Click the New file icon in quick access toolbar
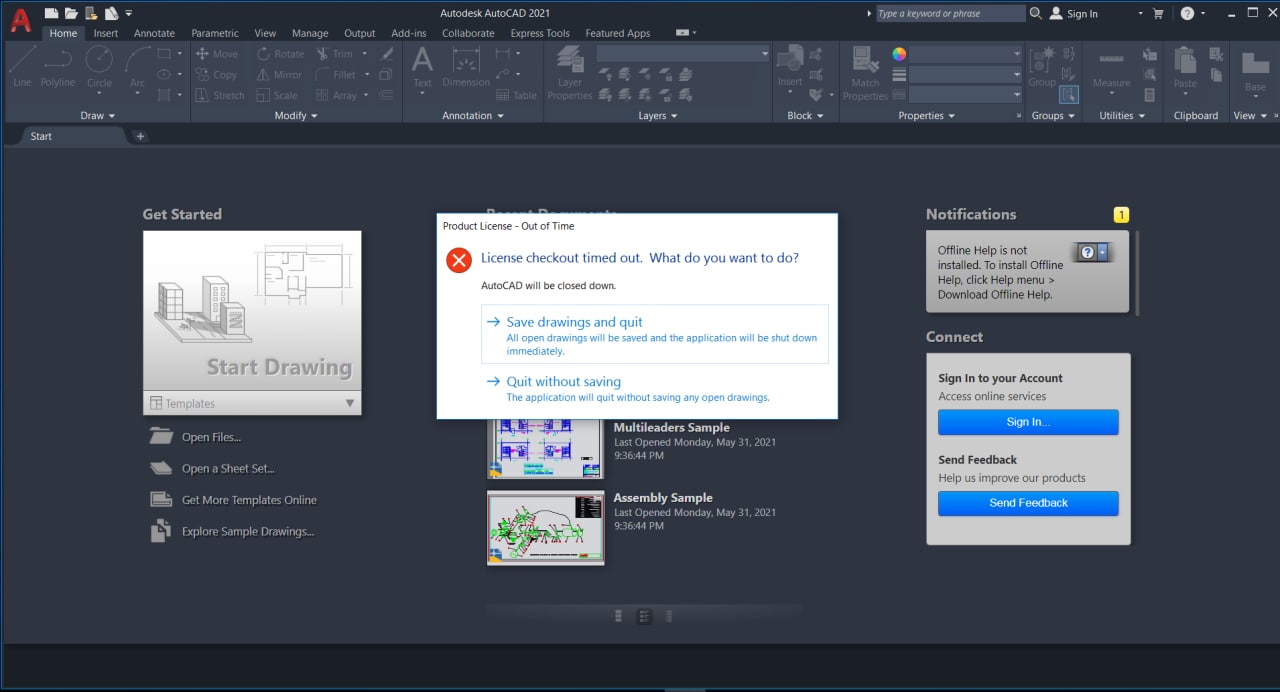 pyautogui.click(x=51, y=13)
